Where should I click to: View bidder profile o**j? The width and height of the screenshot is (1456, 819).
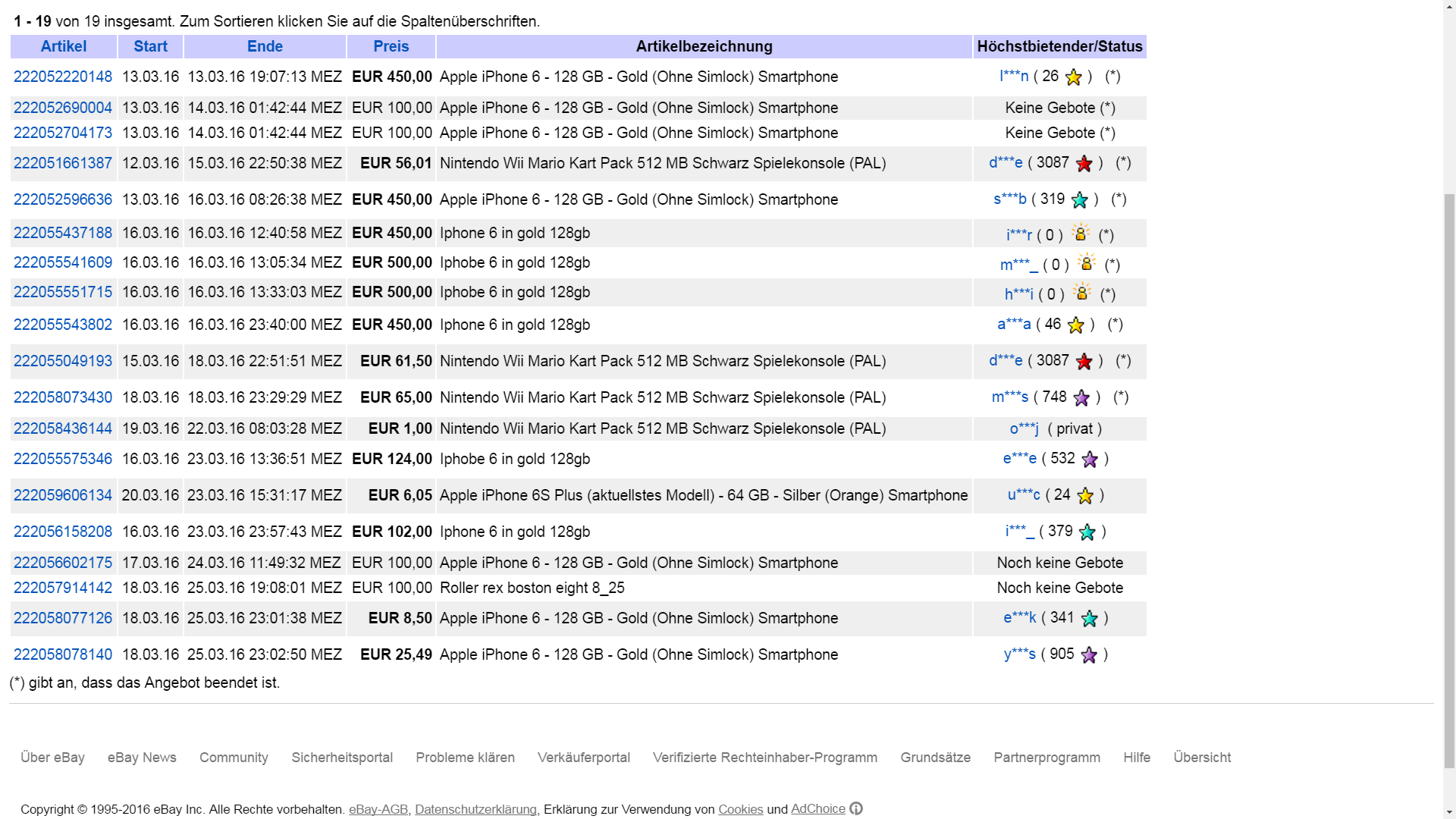coord(1025,428)
